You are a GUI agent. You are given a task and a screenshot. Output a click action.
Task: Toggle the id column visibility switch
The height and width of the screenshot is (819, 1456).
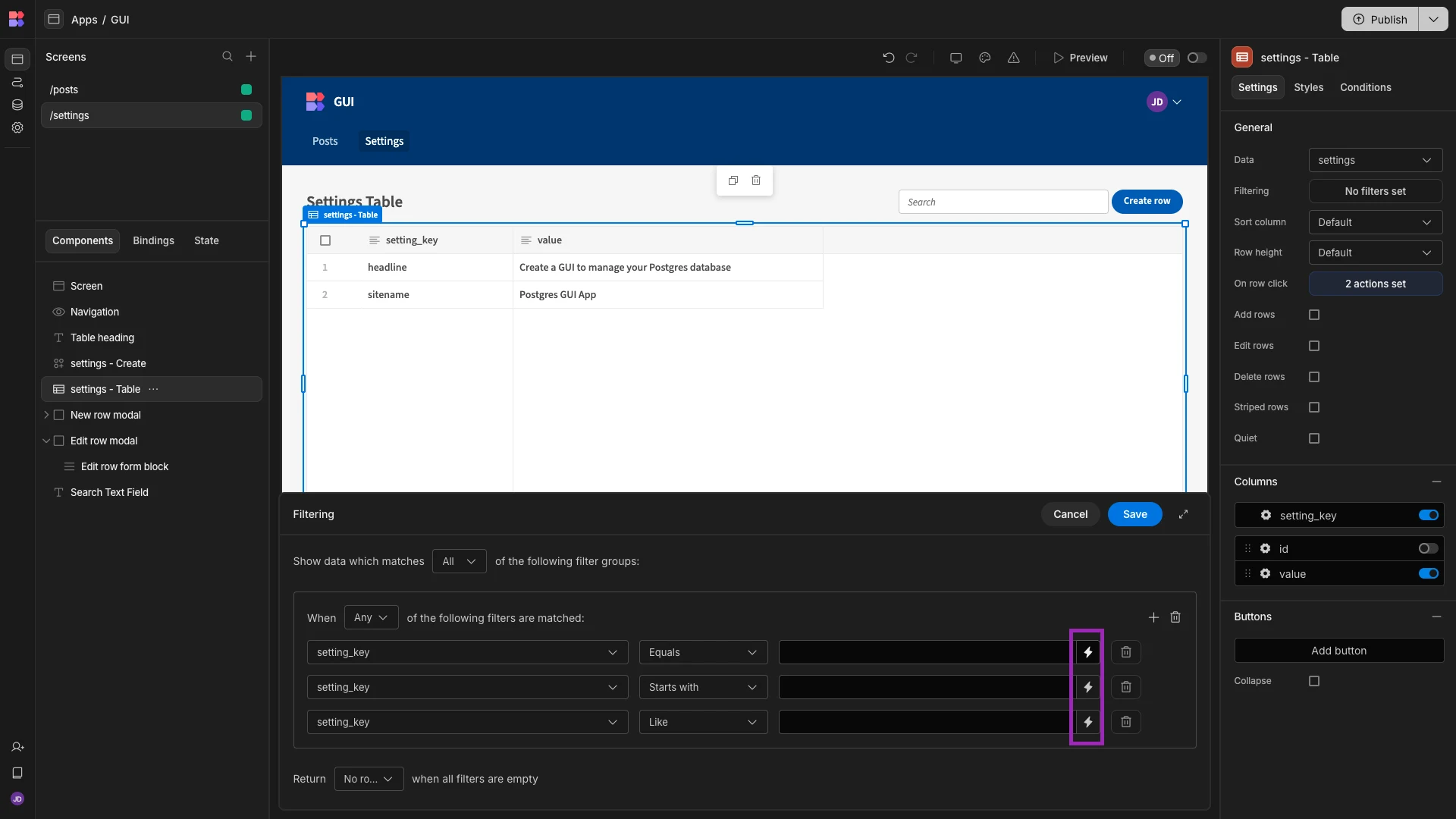tap(1428, 548)
